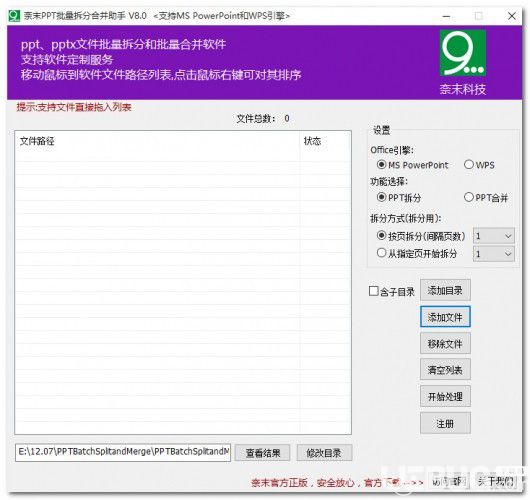
Task: Click the 修改目录 button
Action: [x=324, y=453]
